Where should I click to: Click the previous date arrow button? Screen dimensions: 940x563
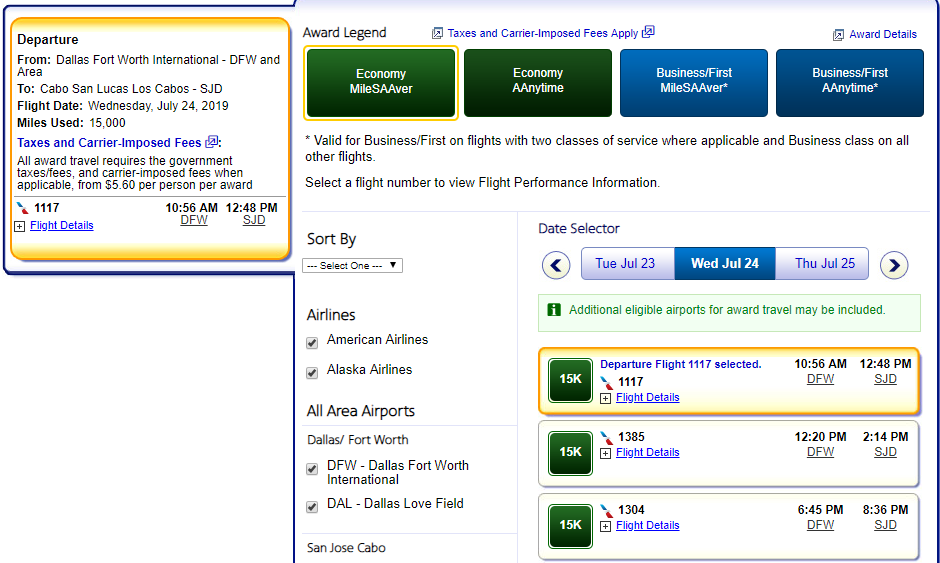[556, 265]
